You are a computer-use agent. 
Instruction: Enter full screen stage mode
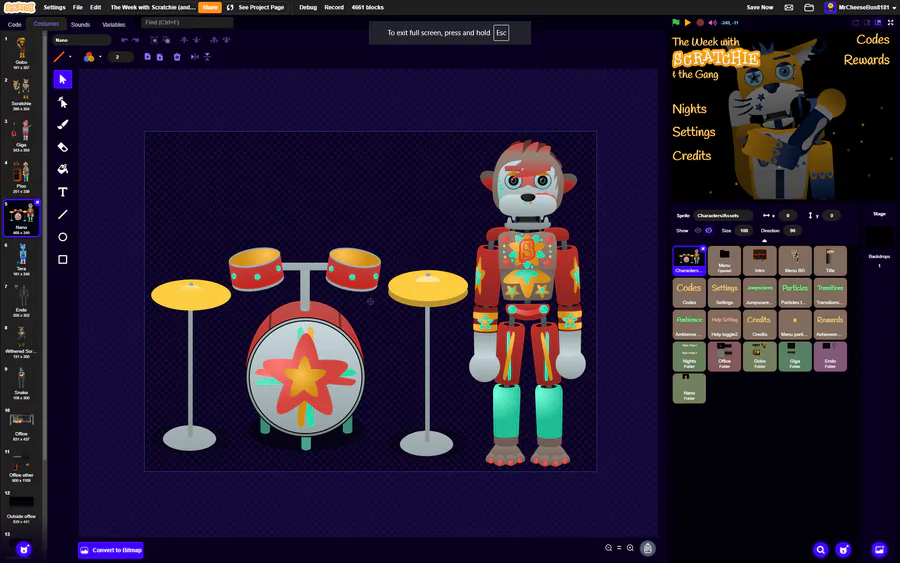tap(891, 23)
